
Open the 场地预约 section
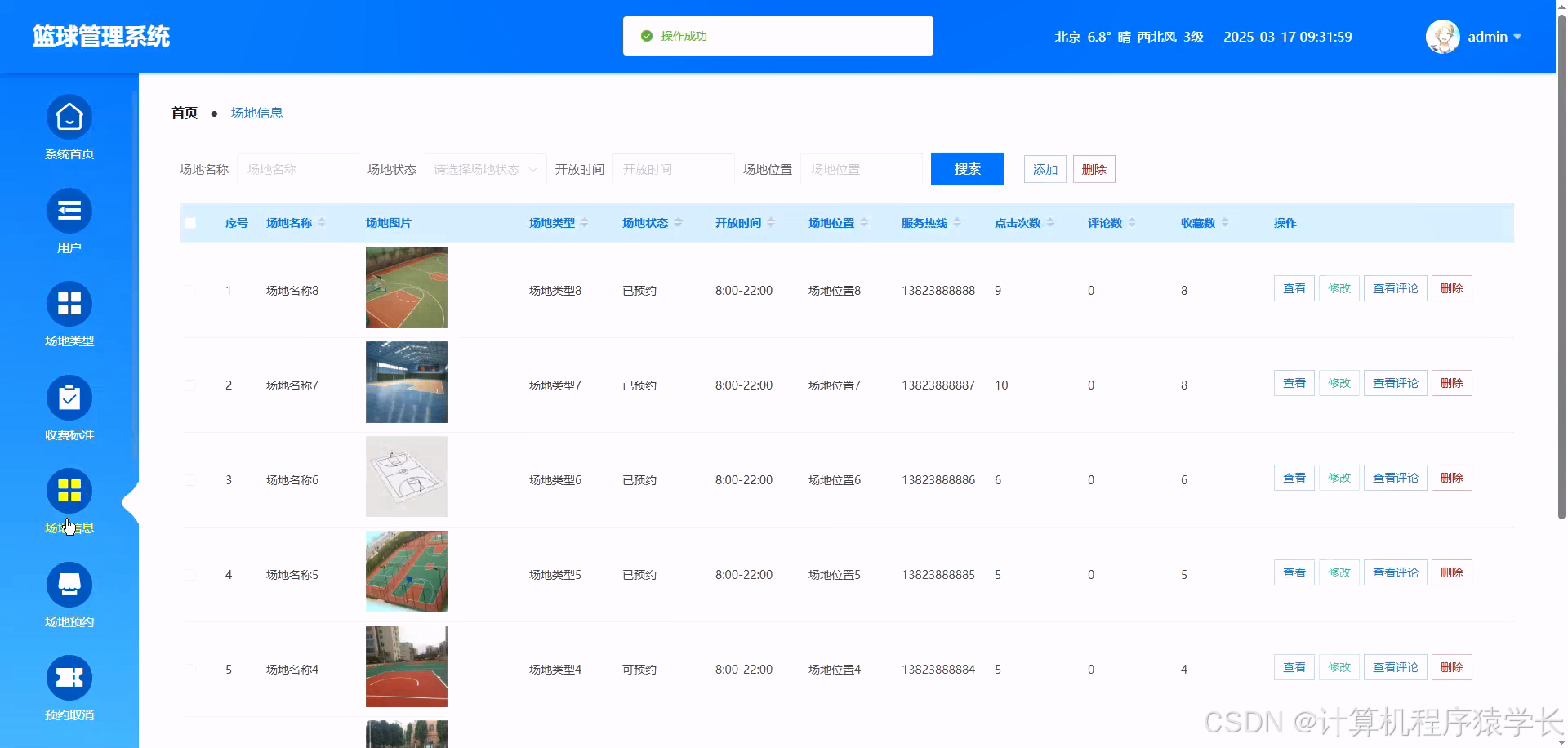(69, 594)
